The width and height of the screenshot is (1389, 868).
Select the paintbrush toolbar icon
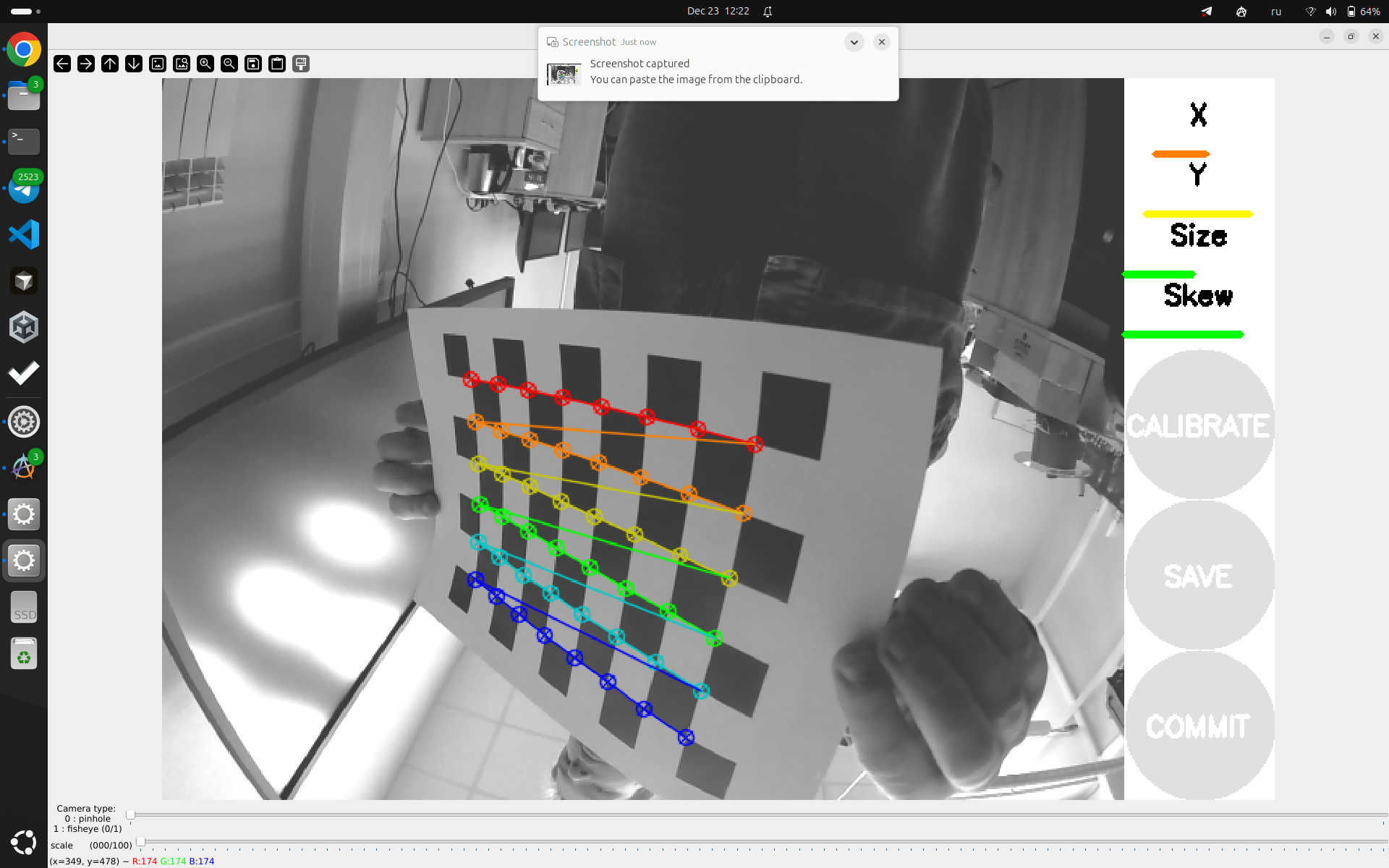tap(300, 64)
